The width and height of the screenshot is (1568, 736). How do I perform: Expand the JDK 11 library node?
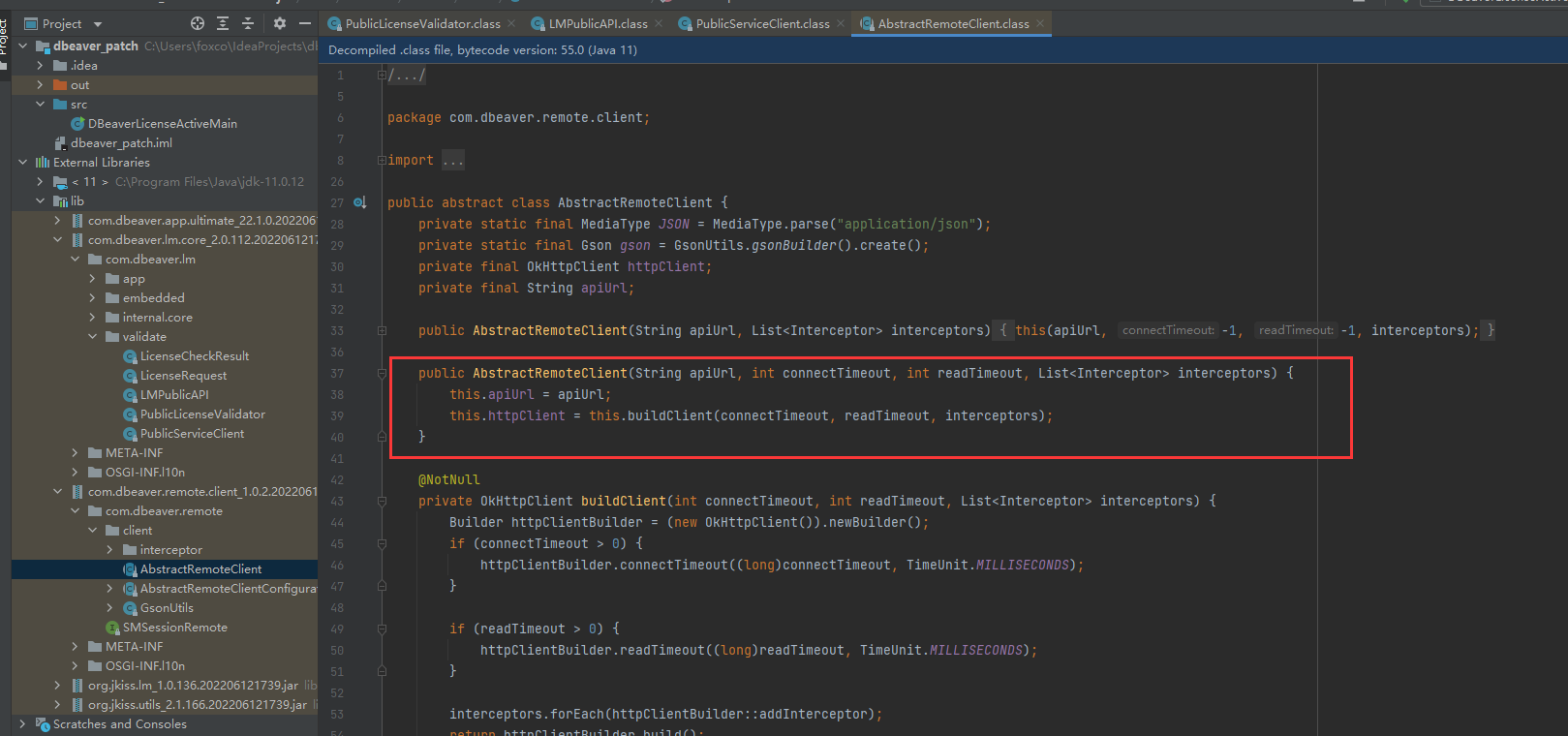[x=40, y=181]
